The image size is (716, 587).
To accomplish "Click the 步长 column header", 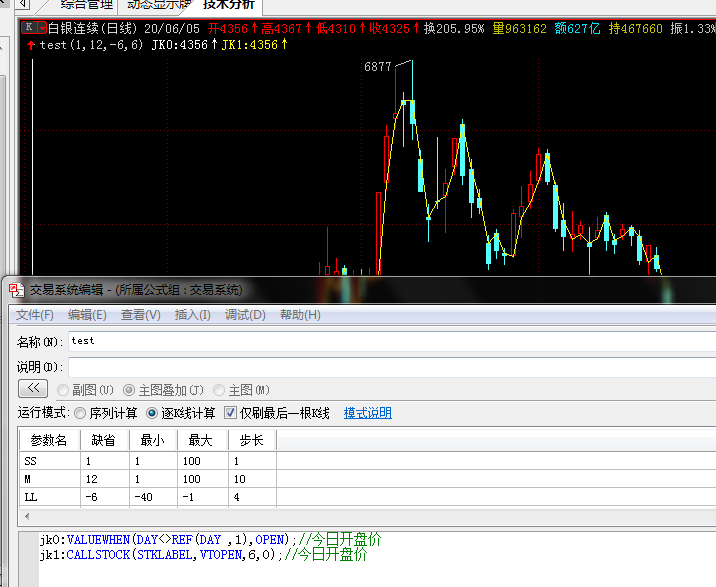I will coord(252,440).
